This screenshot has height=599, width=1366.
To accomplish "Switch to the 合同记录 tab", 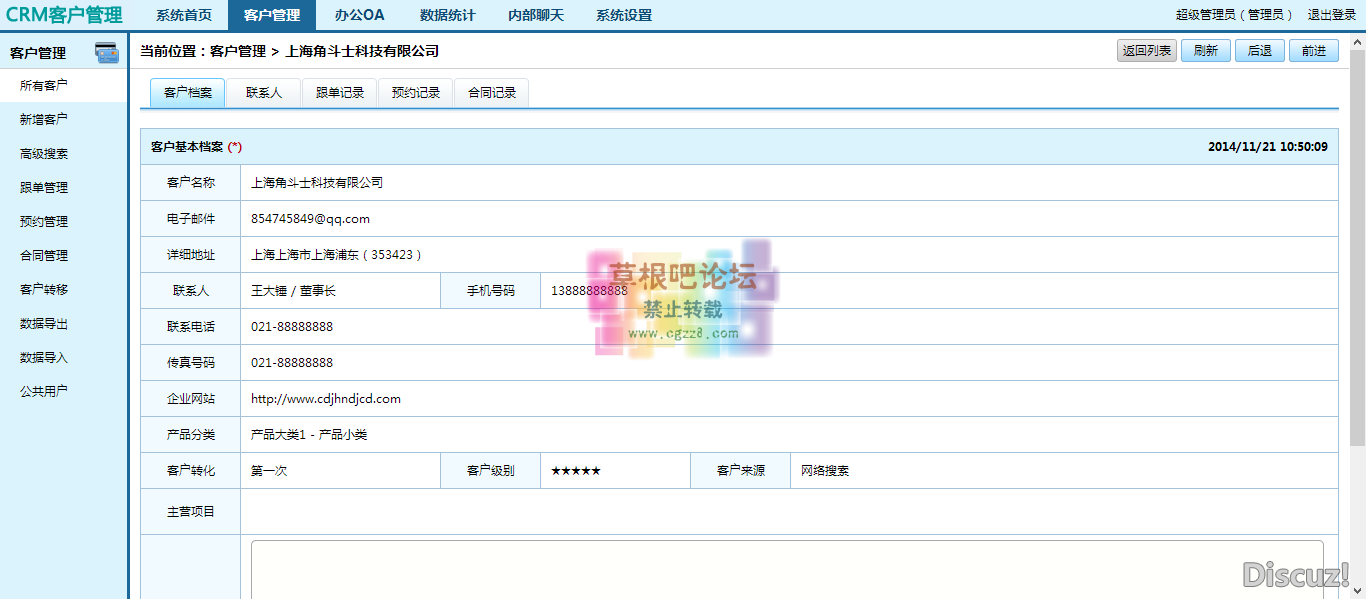I will [x=491, y=92].
